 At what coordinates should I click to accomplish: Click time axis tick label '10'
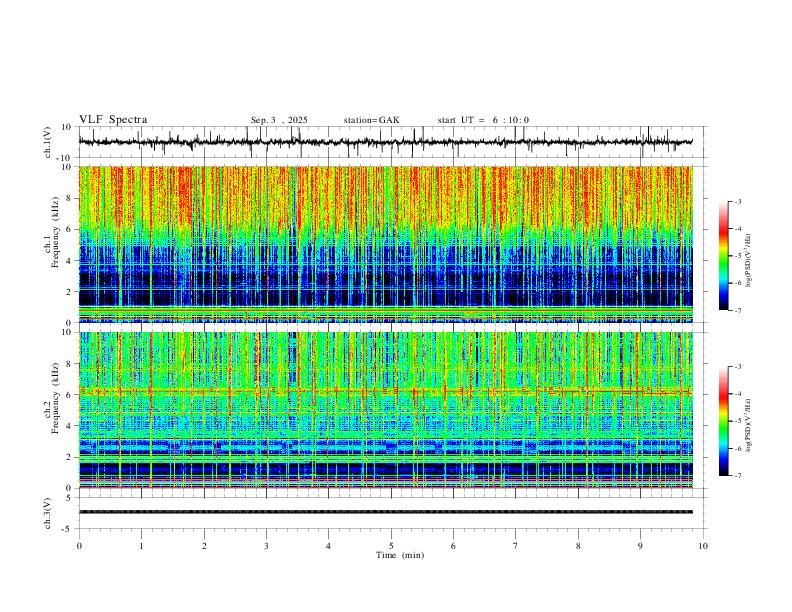703,546
